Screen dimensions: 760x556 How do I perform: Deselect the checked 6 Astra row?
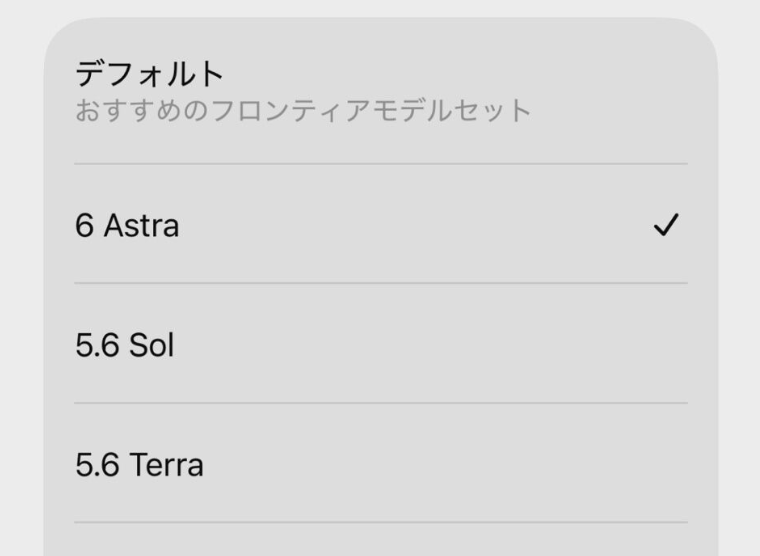pos(381,224)
